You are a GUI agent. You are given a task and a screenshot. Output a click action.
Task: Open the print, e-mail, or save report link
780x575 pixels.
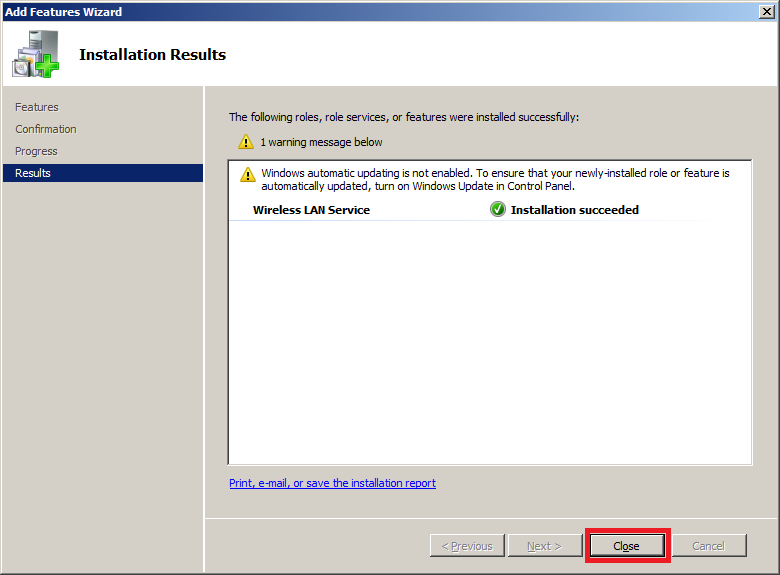point(332,483)
